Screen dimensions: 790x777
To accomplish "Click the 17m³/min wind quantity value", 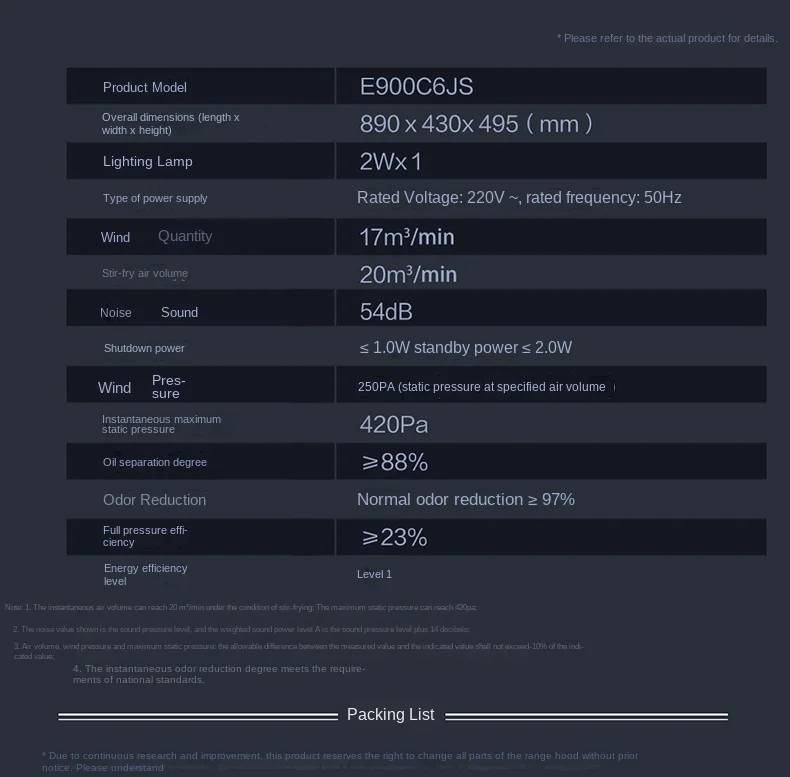I will tap(407, 237).
